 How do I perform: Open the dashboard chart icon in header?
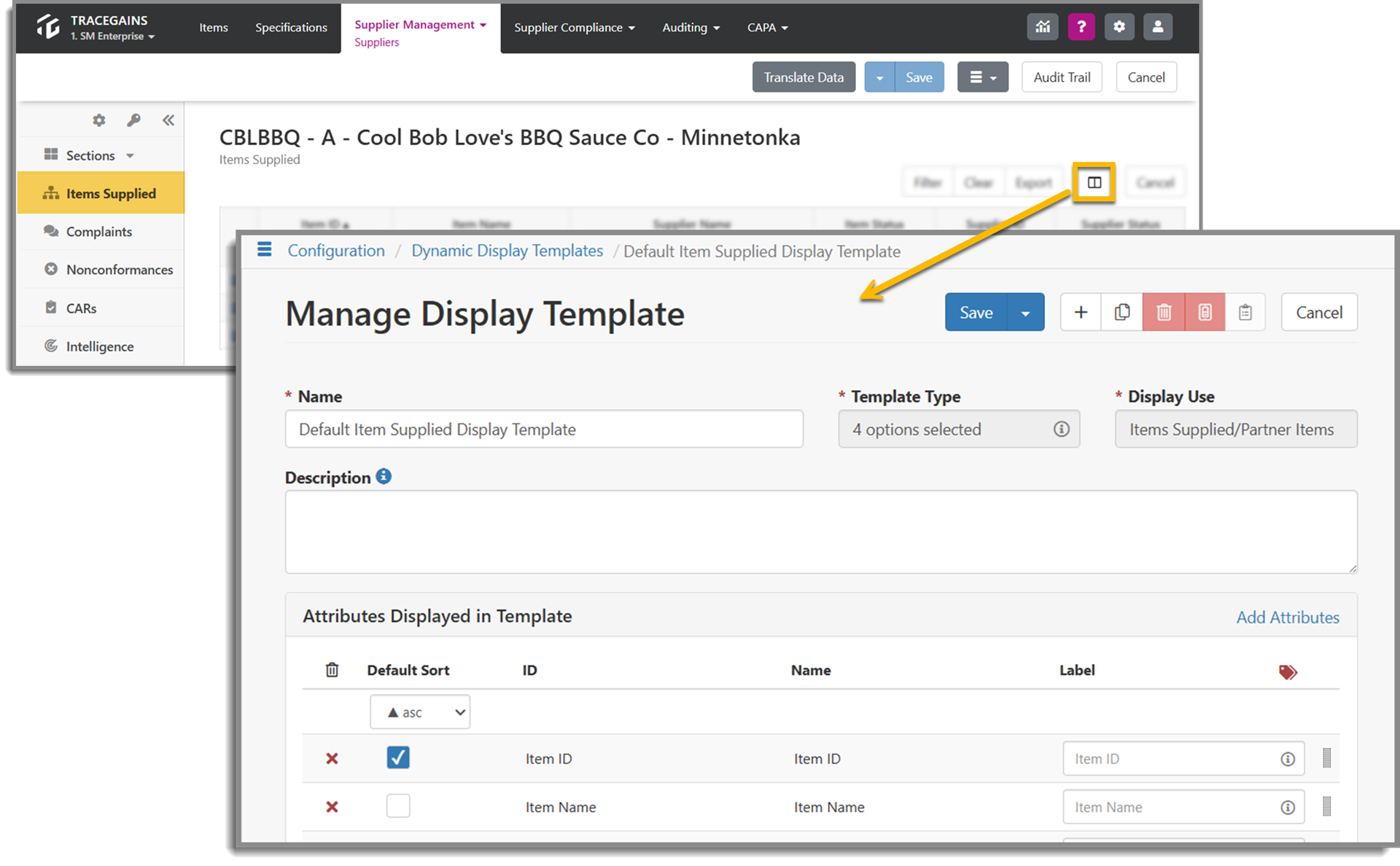1043,27
